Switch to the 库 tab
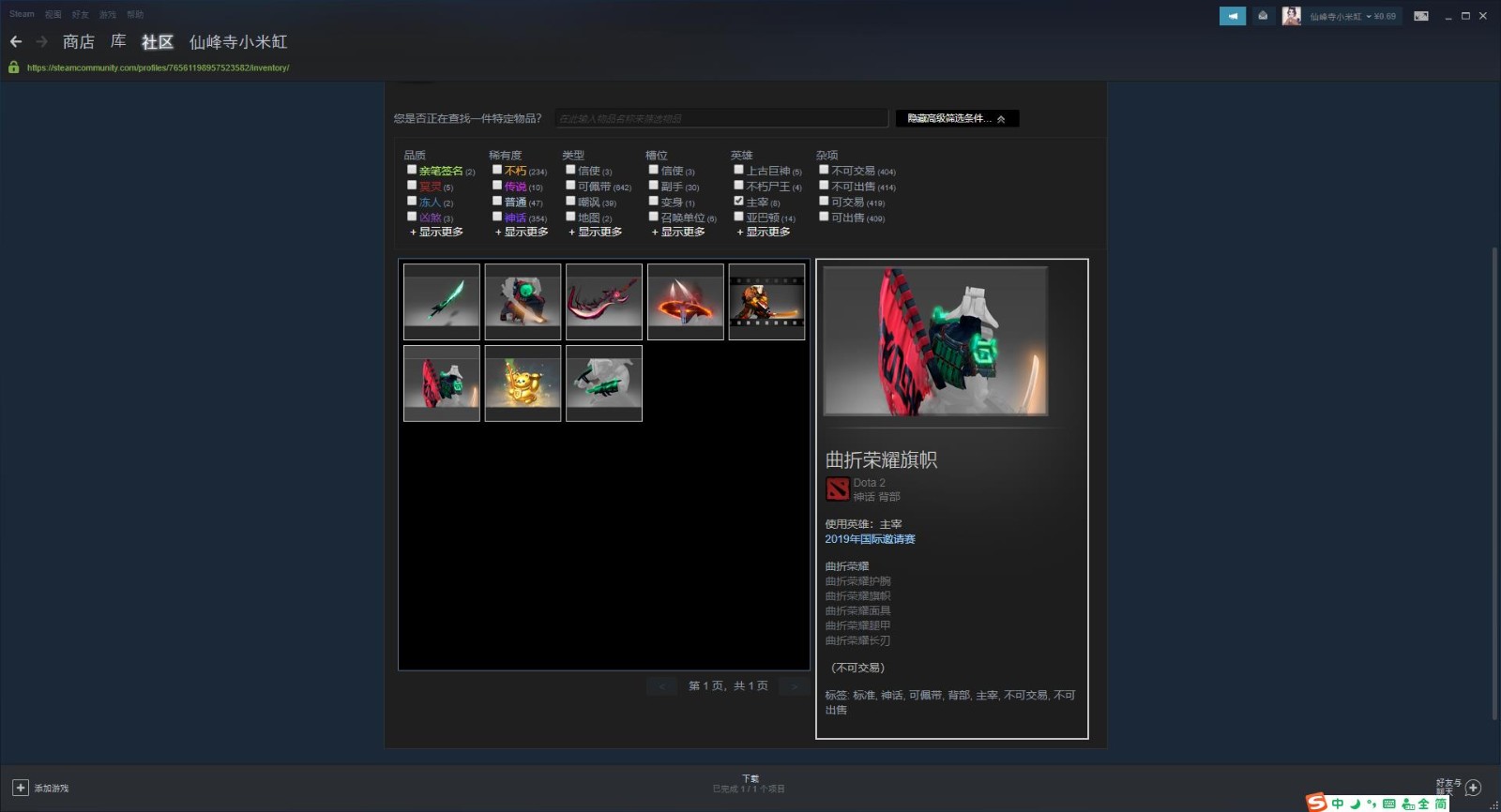The height and width of the screenshot is (812, 1501). coord(118,41)
